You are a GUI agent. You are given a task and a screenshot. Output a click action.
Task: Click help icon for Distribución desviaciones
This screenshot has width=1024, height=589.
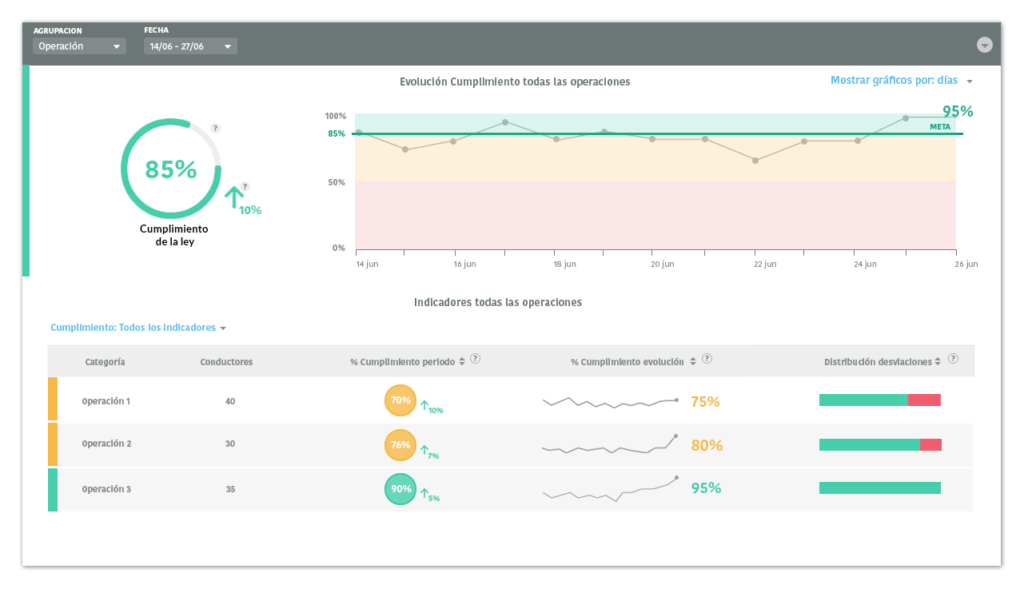click(x=953, y=359)
